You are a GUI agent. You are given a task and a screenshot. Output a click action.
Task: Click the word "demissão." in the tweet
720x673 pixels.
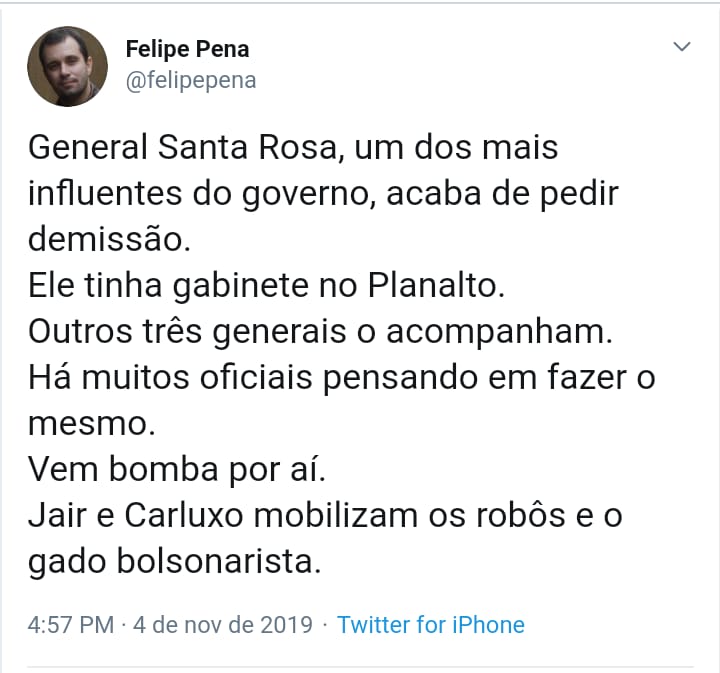click(107, 238)
